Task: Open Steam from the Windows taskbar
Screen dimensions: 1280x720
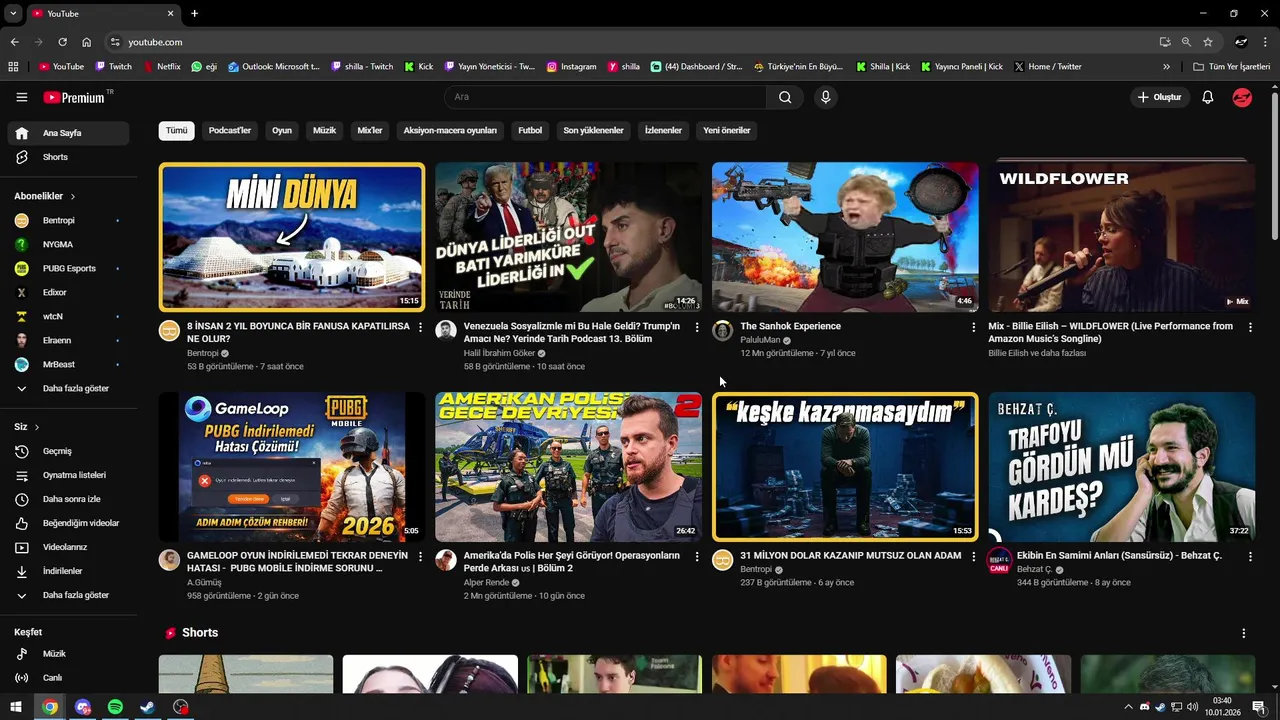Action: click(x=148, y=707)
